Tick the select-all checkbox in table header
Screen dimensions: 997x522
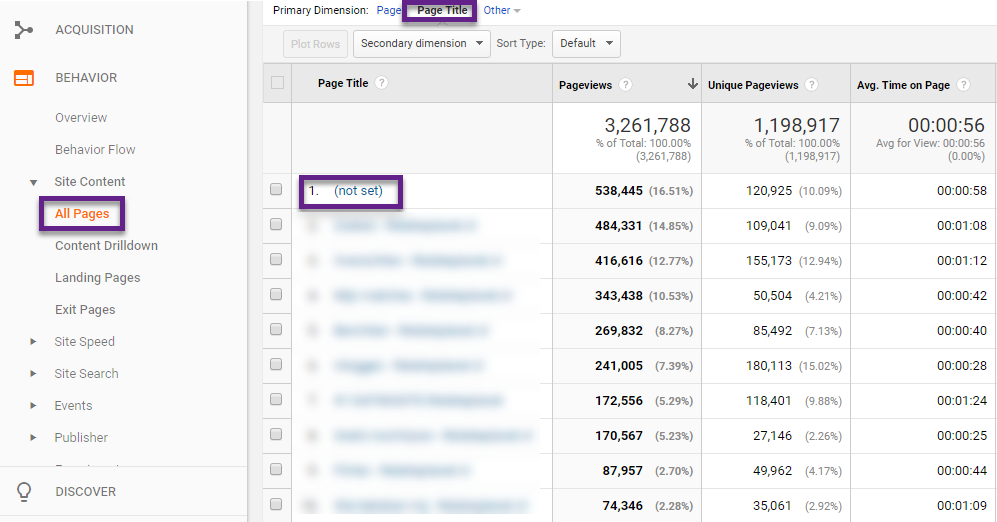click(277, 83)
